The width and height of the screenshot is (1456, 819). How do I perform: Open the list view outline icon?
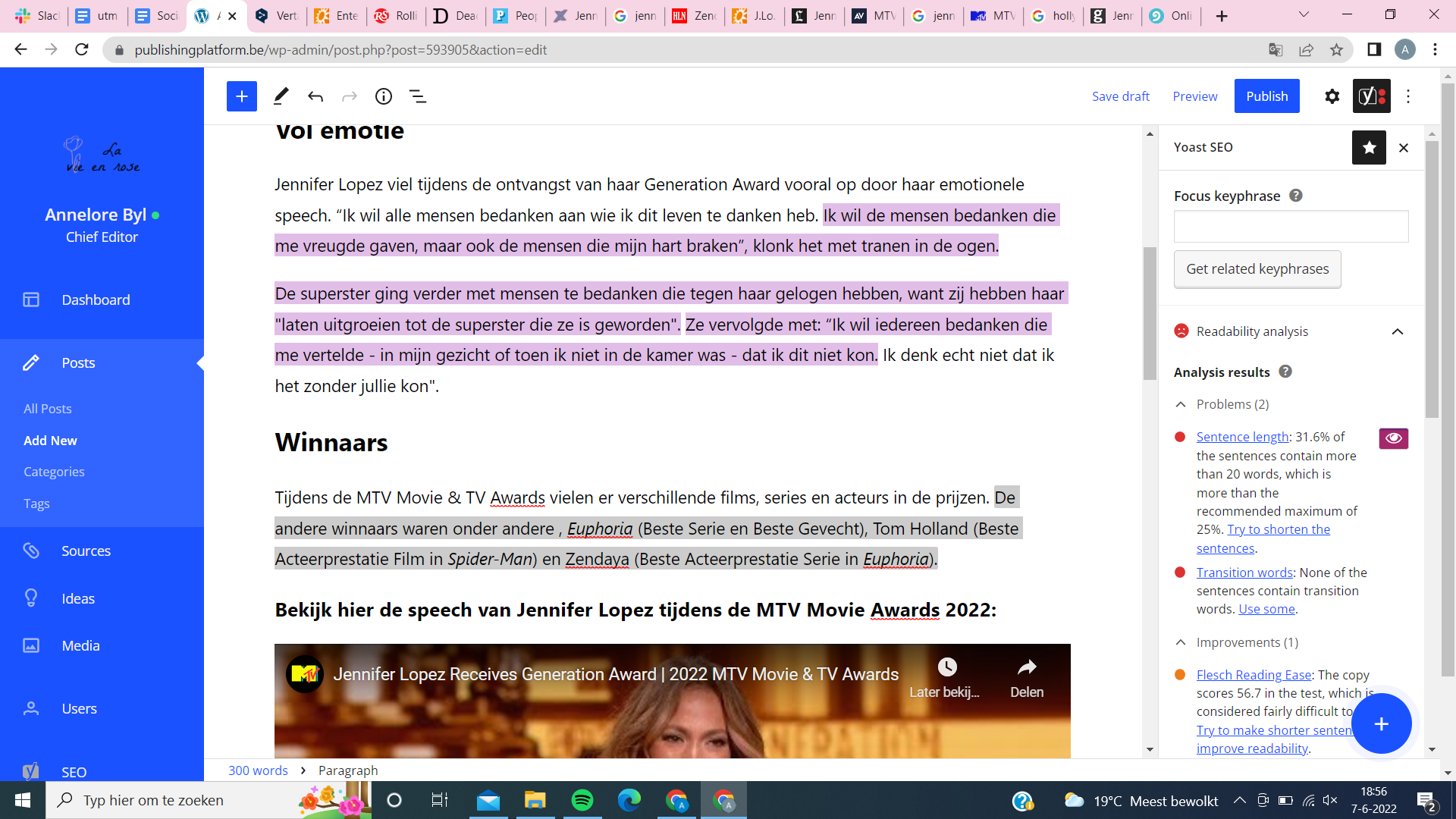click(418, 96)
